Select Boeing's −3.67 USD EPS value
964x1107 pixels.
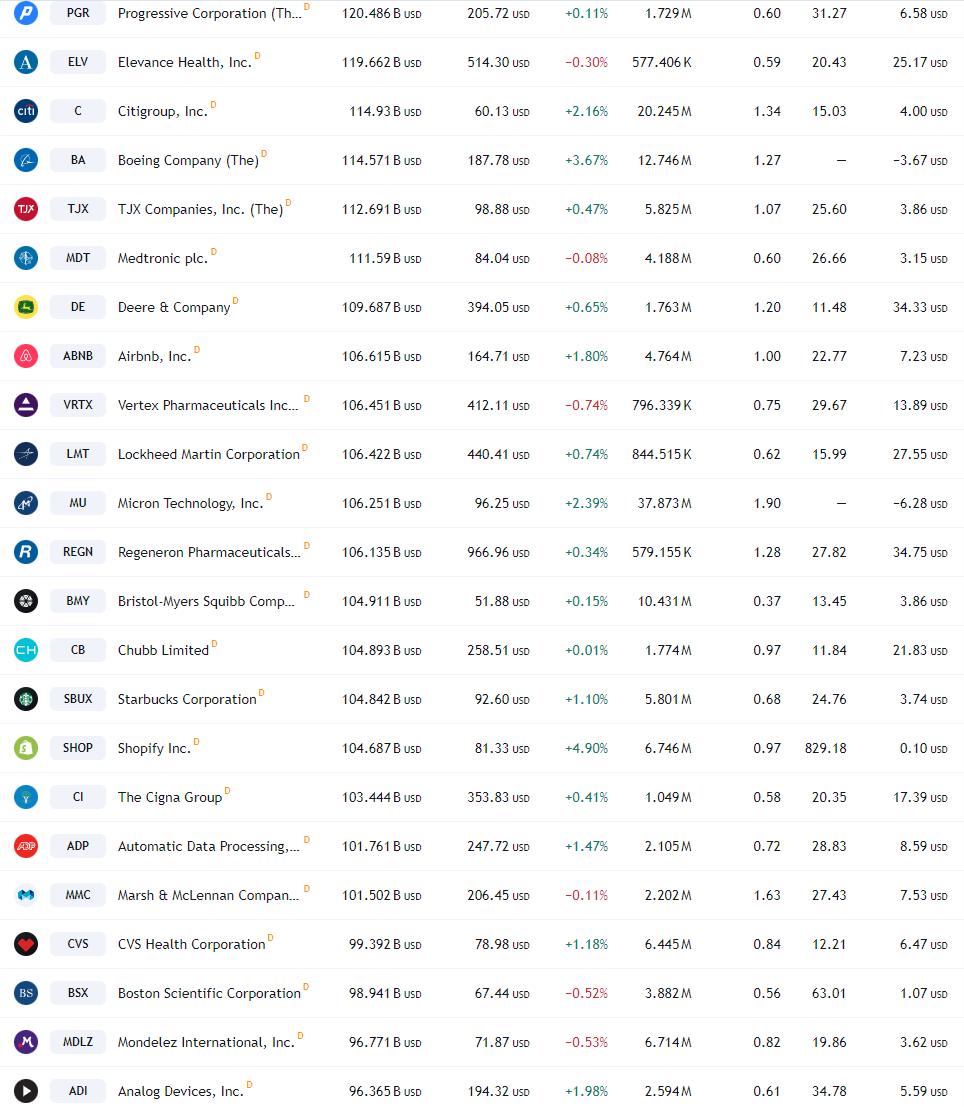click(x=920, y=160)
